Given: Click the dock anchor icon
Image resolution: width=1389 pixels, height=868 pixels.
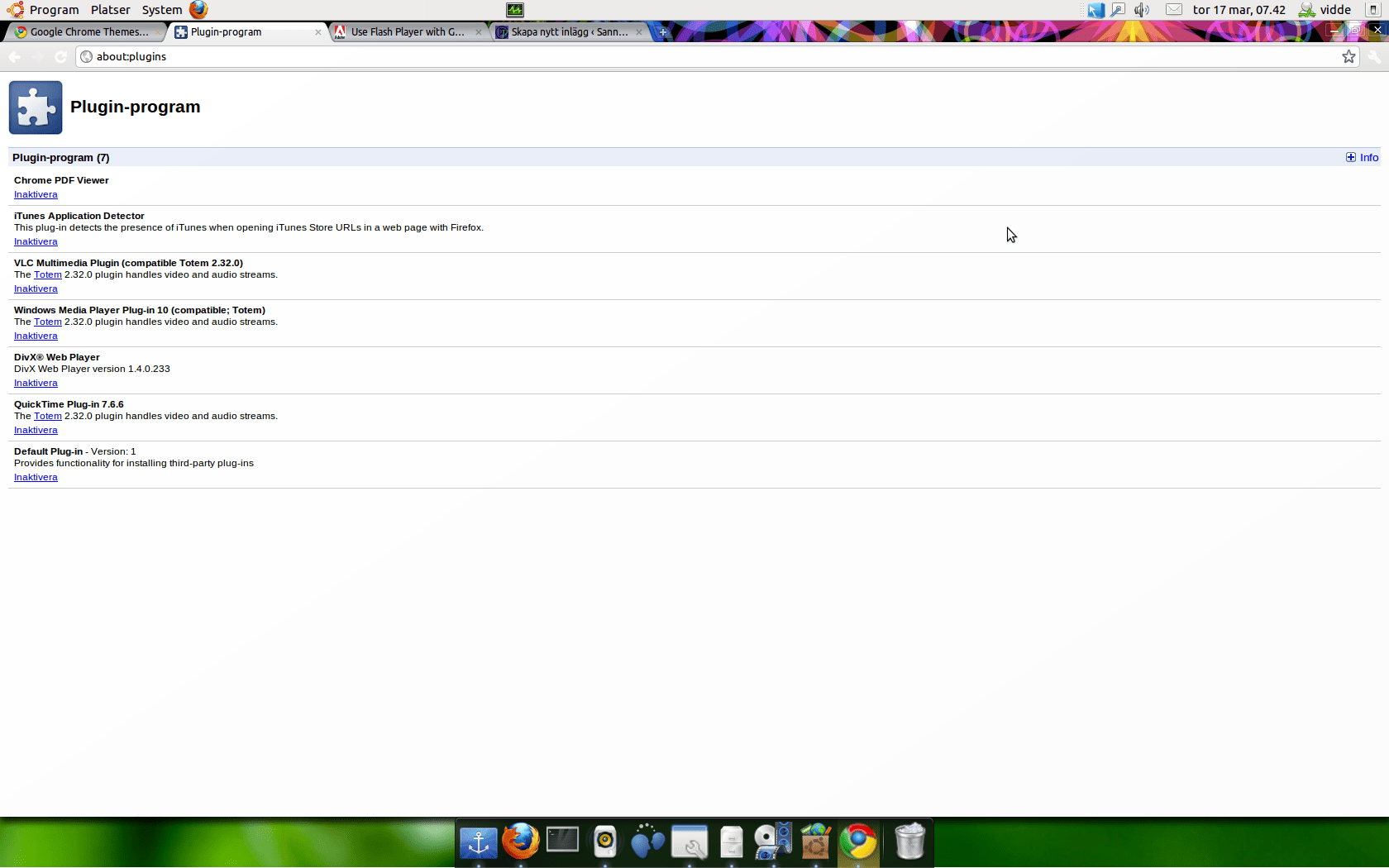Looking at the screenshot, I should (x=479, y=842).
